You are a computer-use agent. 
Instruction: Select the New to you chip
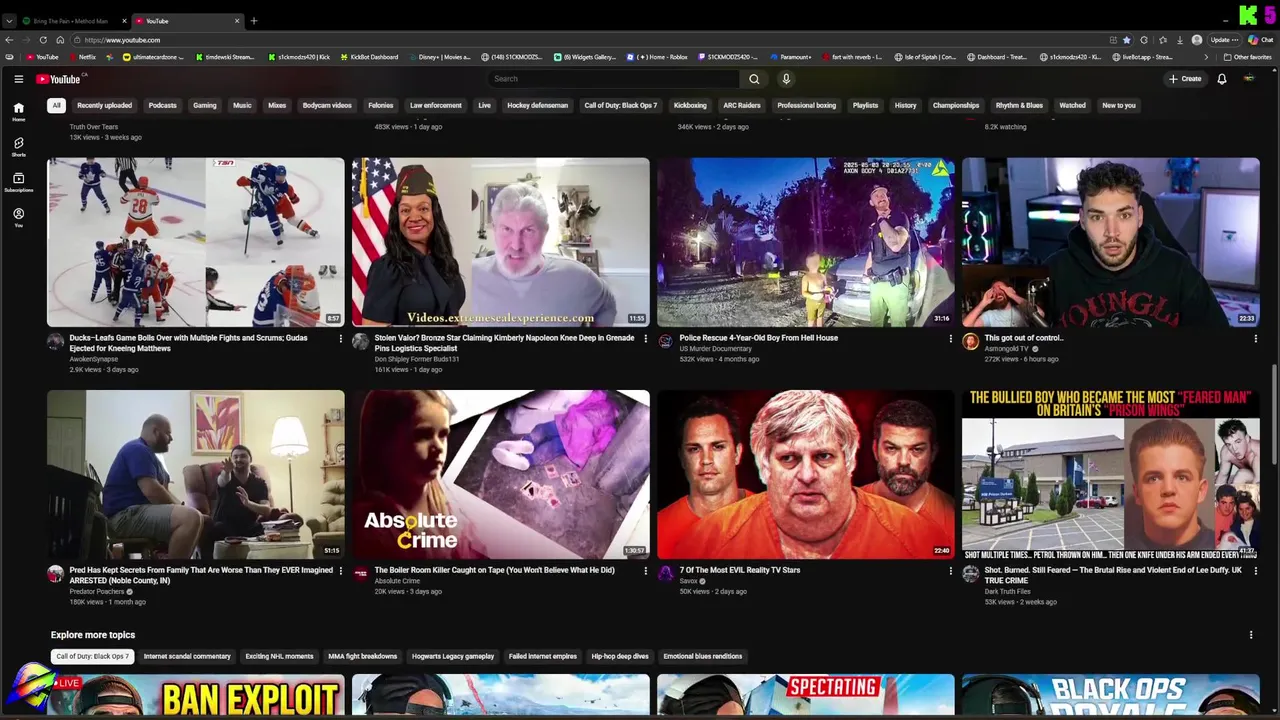pyautogui.click(x=1119, y=105)
